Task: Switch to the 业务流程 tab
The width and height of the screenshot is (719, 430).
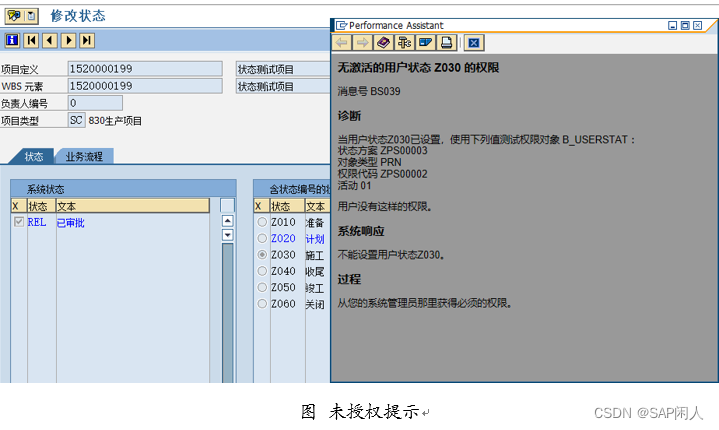Action: (x=84, y=156)
